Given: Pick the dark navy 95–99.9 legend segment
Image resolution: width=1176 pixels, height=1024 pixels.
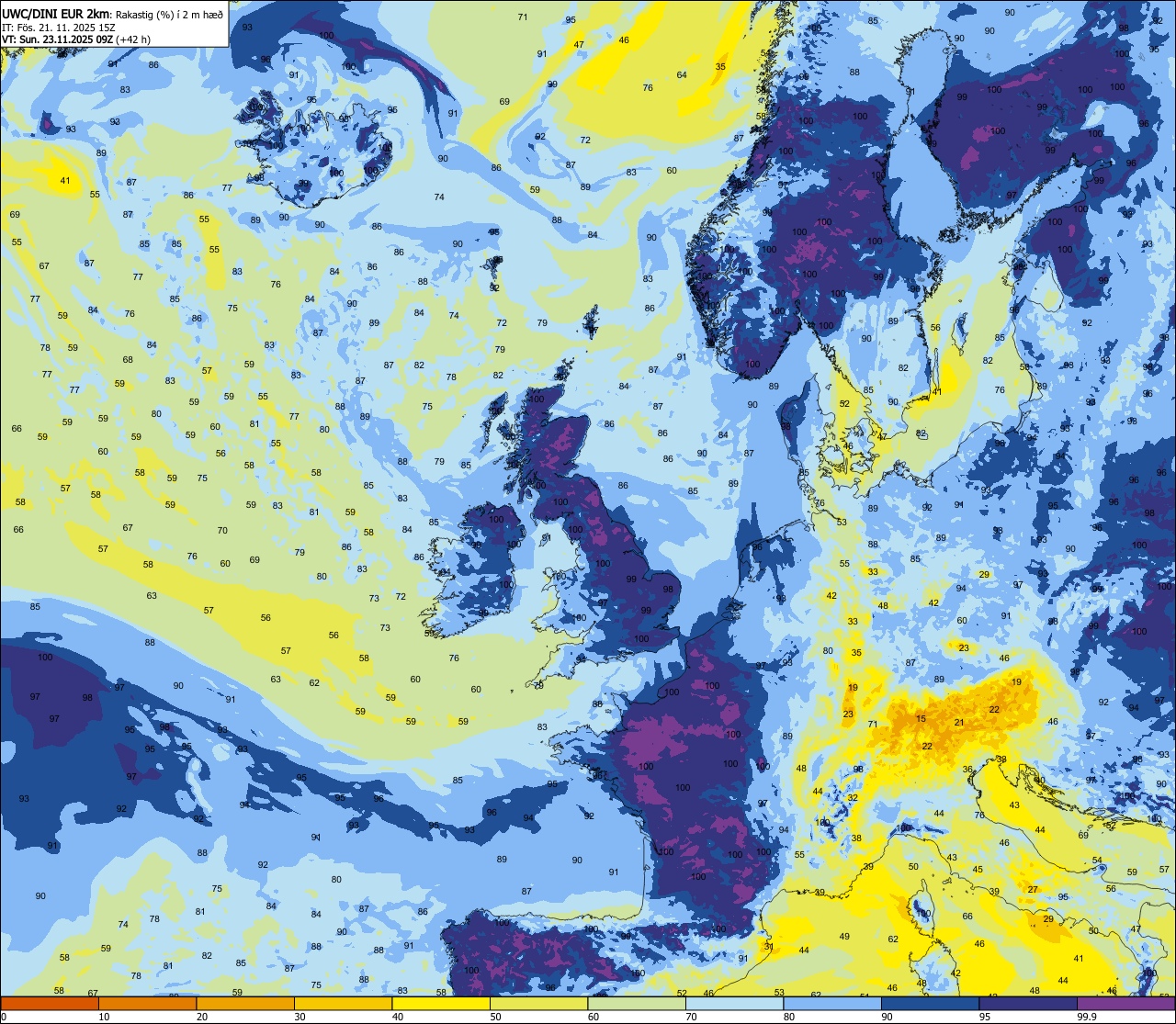Looking at the screenshot, I should pyautogui.click(x=1028, y=1004).
